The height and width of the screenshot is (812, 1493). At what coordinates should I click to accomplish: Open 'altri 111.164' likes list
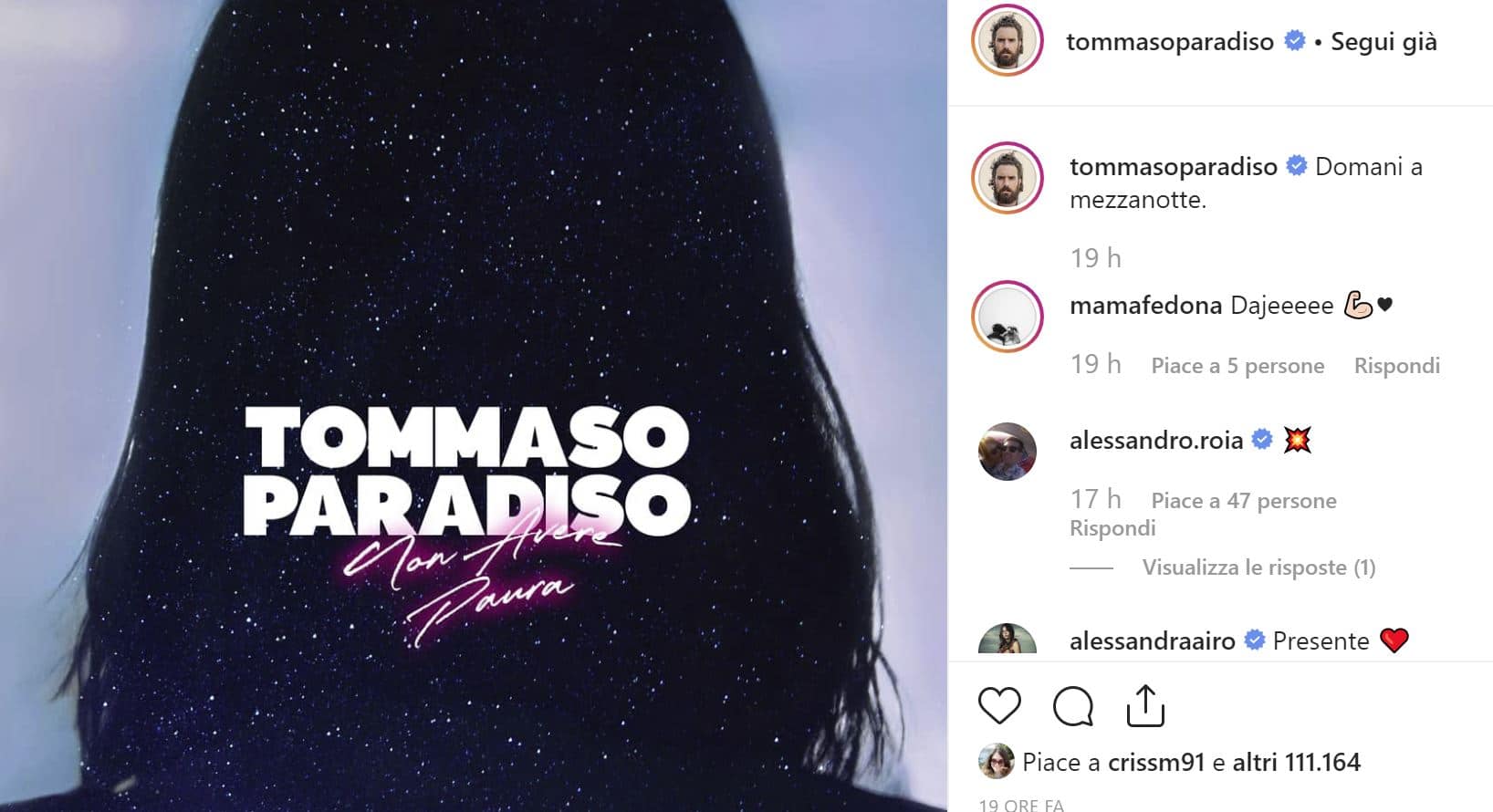[1296, 763]
